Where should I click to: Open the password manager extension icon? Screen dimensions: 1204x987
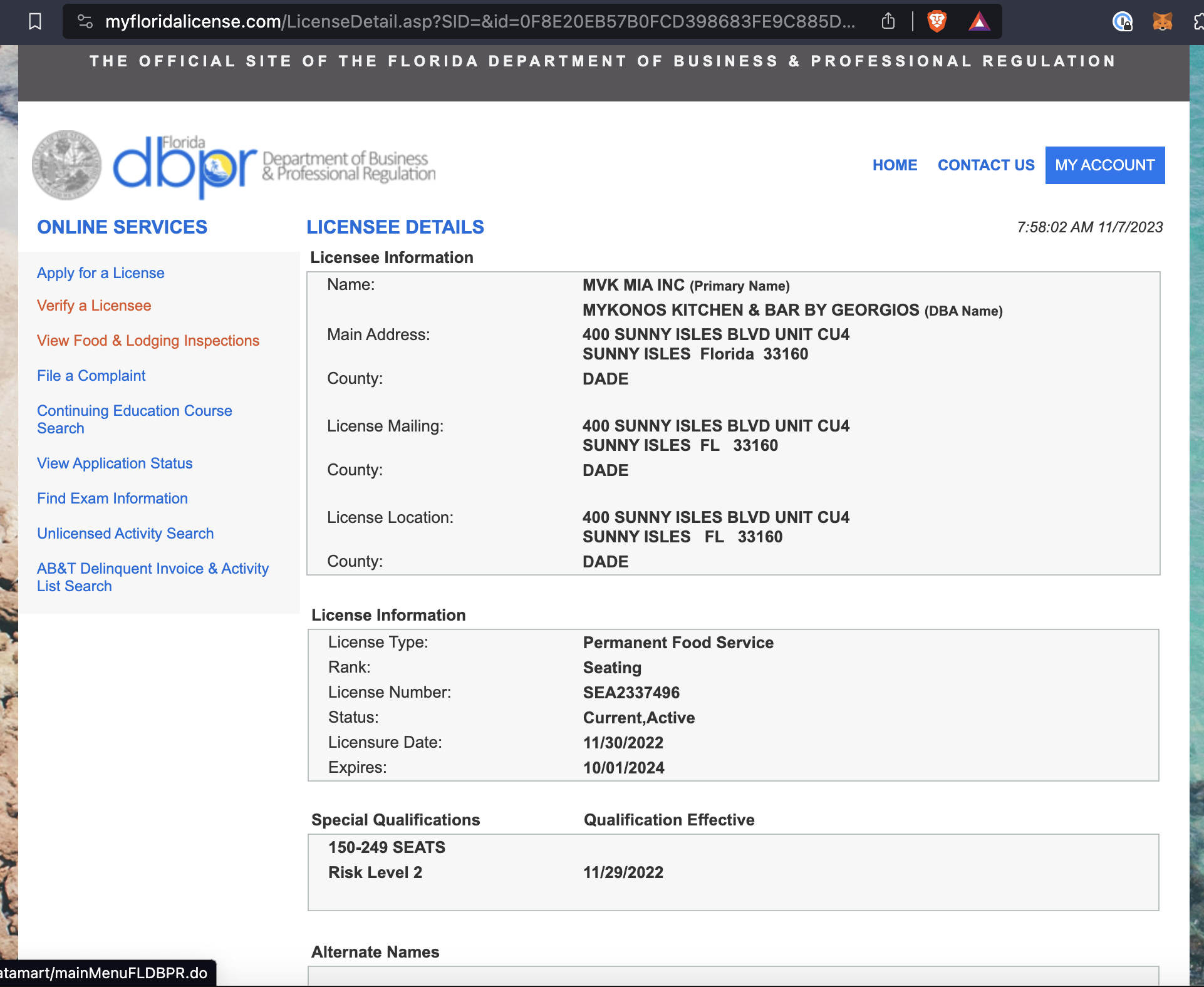1122,22
